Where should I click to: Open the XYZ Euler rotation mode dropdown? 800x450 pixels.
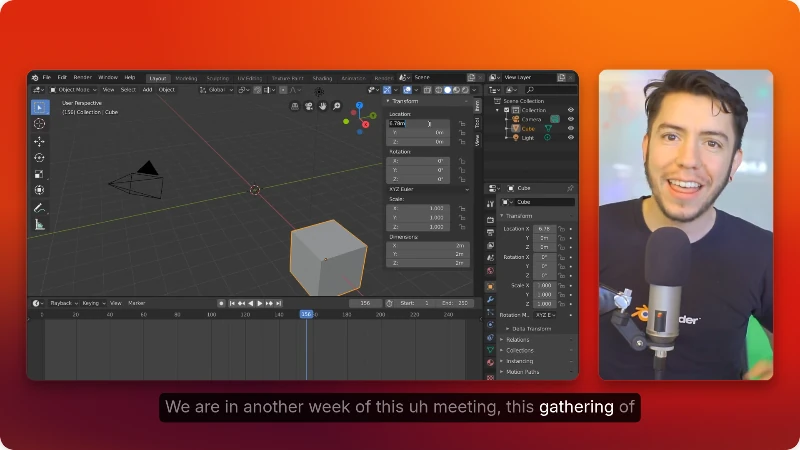click(x=428, y=189)
